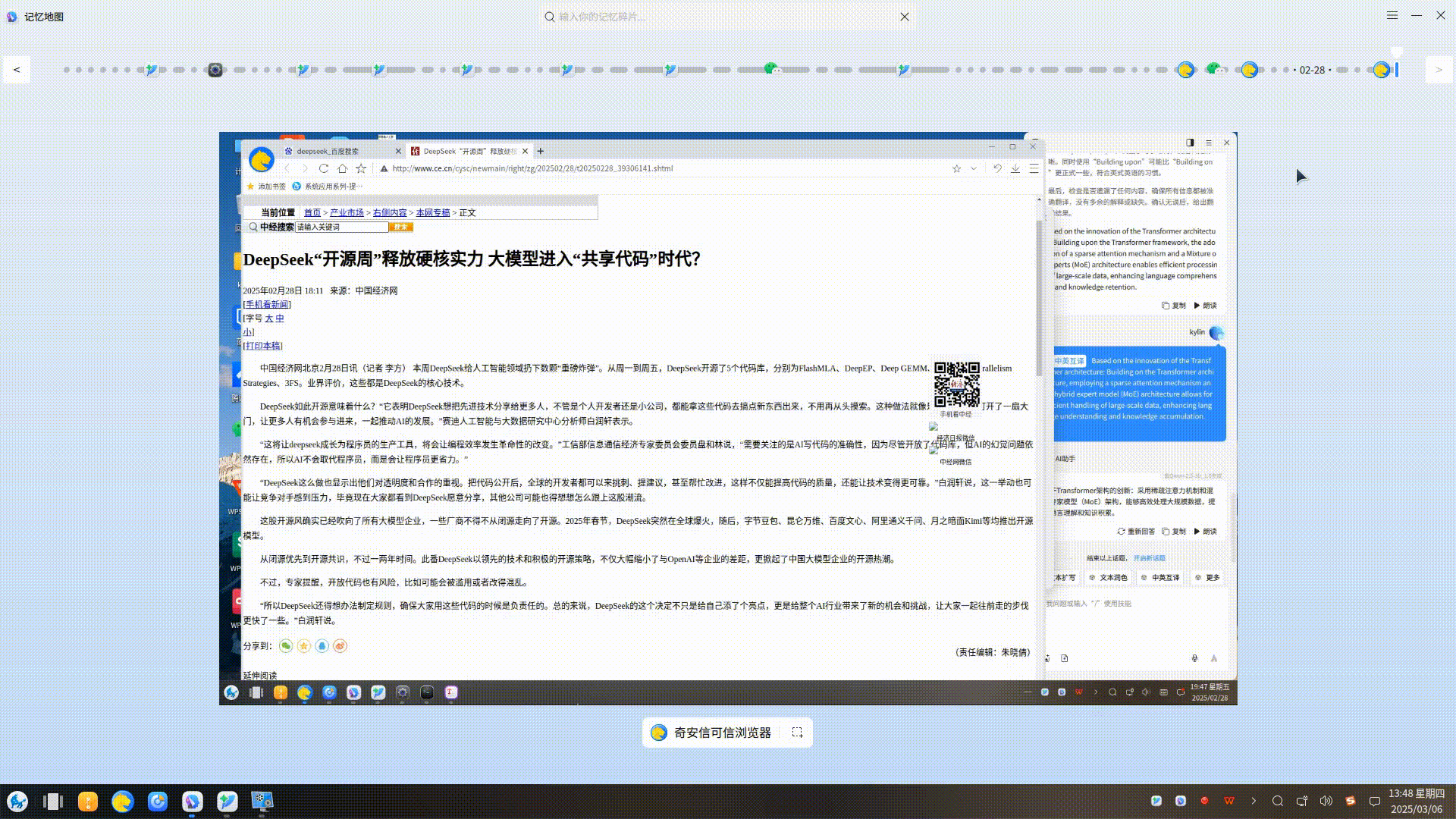Open the bird app on the taskbar
Image resolution: width=1456 pixels, height=819 pixels.
pyautogui.click(x=227, y=802)
